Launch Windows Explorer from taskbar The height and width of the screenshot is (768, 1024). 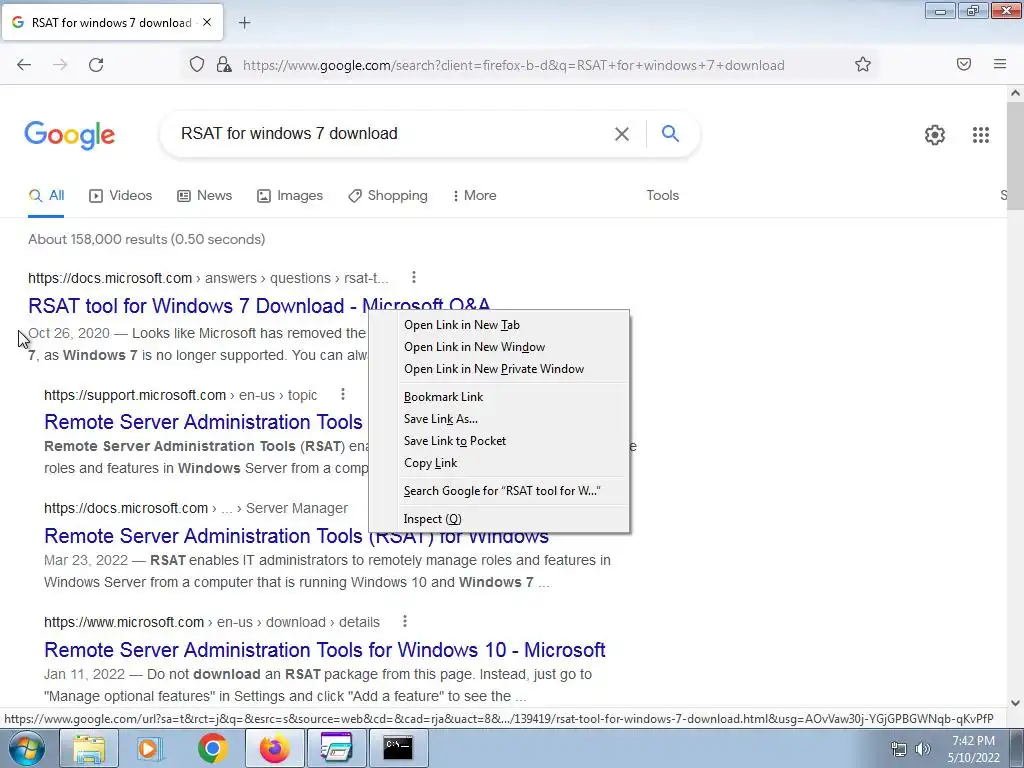tap(89, 748)
